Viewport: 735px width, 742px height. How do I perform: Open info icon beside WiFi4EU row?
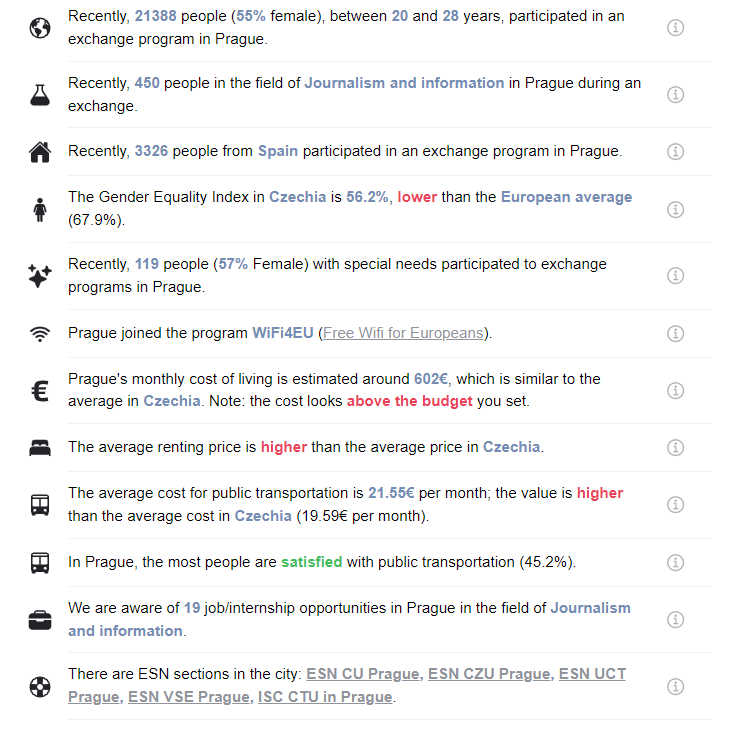(x=675, y=333)
